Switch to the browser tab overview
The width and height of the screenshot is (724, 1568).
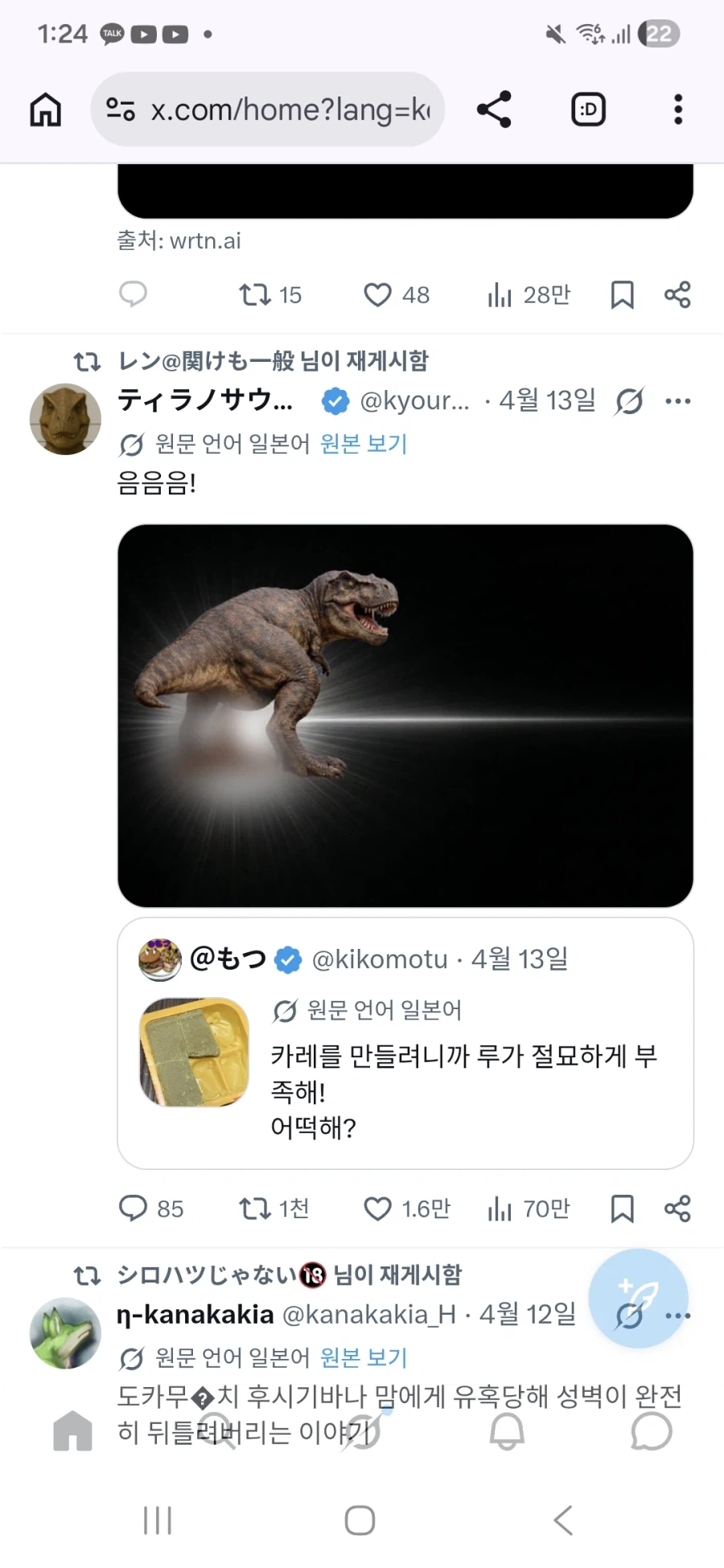588,109
